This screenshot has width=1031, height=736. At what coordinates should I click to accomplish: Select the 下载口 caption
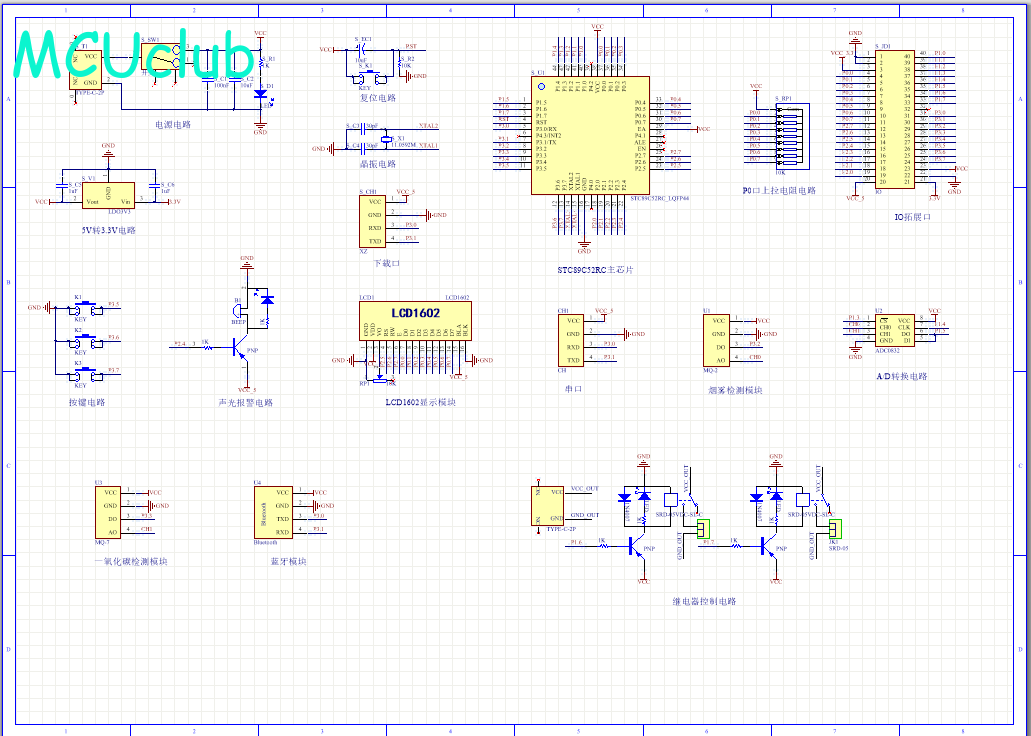(387, 263)
